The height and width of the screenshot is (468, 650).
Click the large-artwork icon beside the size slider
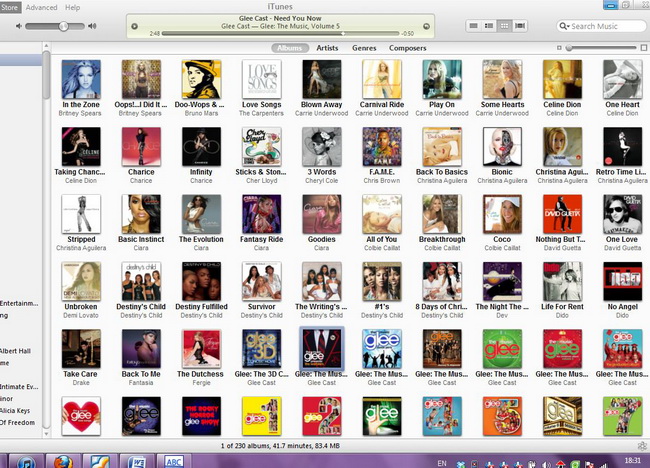tap(644, 48)
